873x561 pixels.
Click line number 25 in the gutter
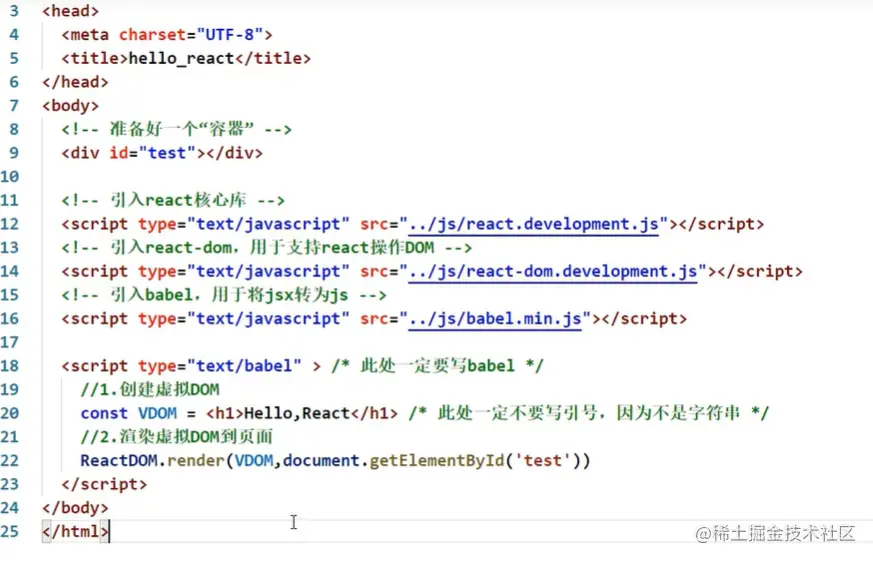pyautogui.click(x=9, y=532)
